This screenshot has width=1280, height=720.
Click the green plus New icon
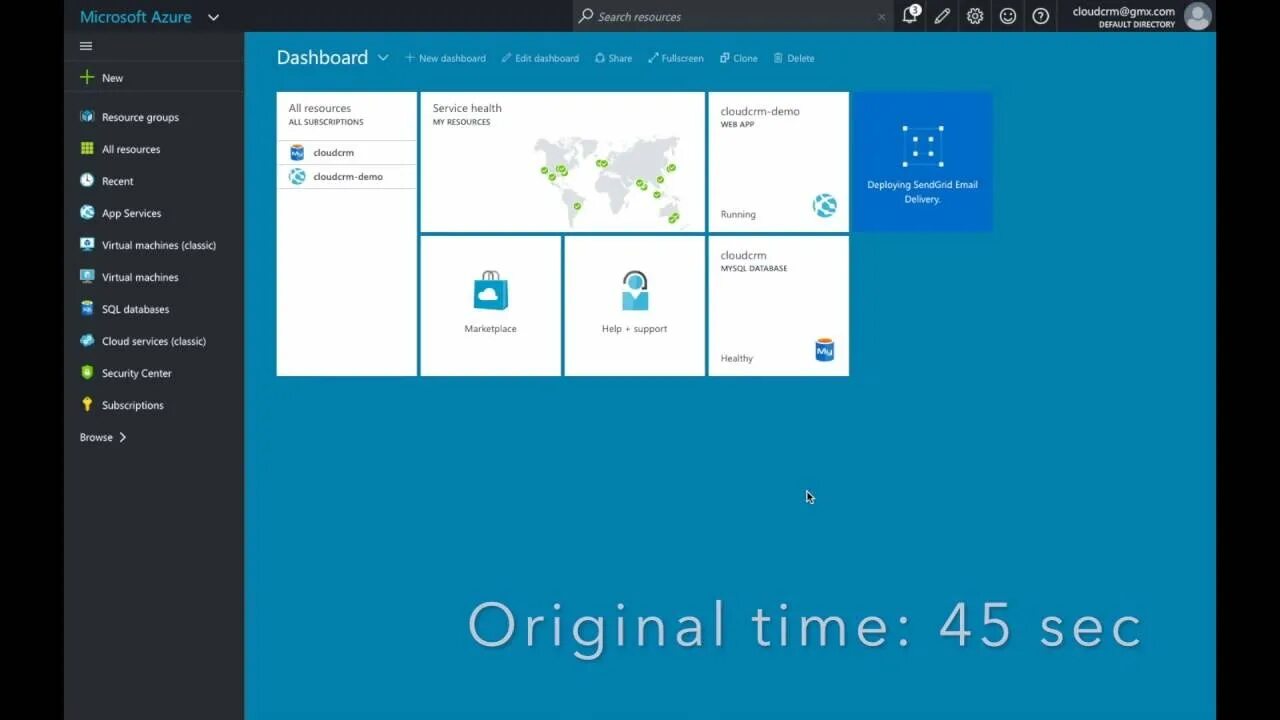[x=87, y=77]
